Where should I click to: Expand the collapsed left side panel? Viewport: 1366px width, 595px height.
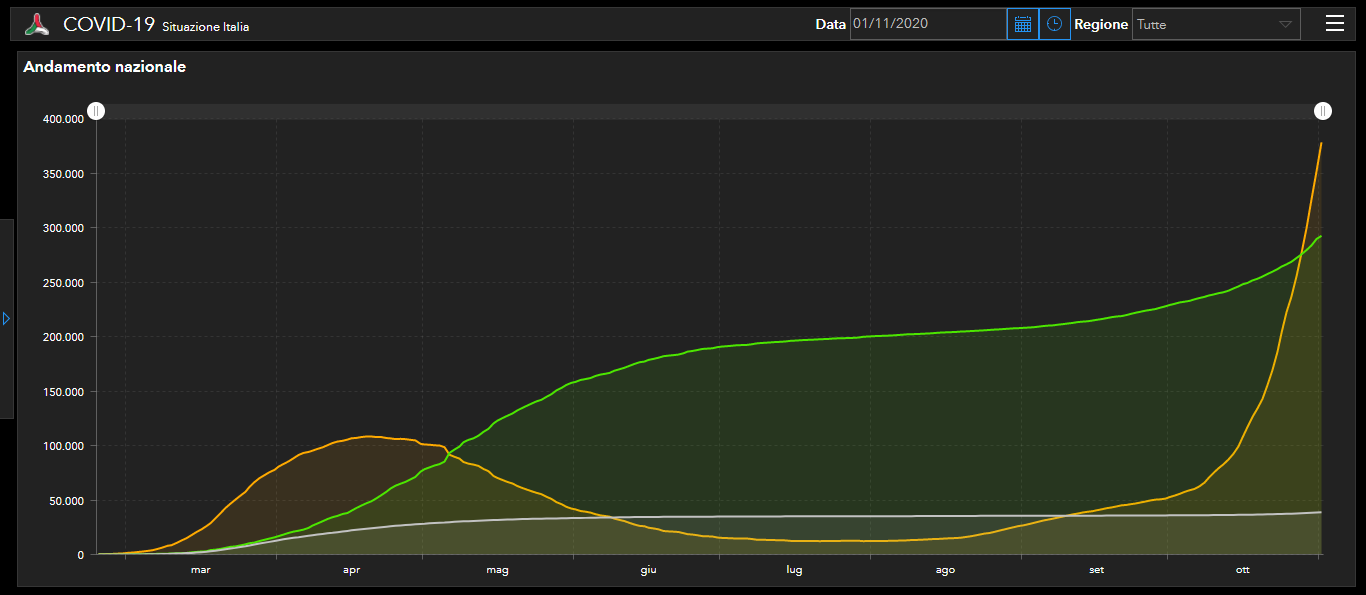(6, 318)
